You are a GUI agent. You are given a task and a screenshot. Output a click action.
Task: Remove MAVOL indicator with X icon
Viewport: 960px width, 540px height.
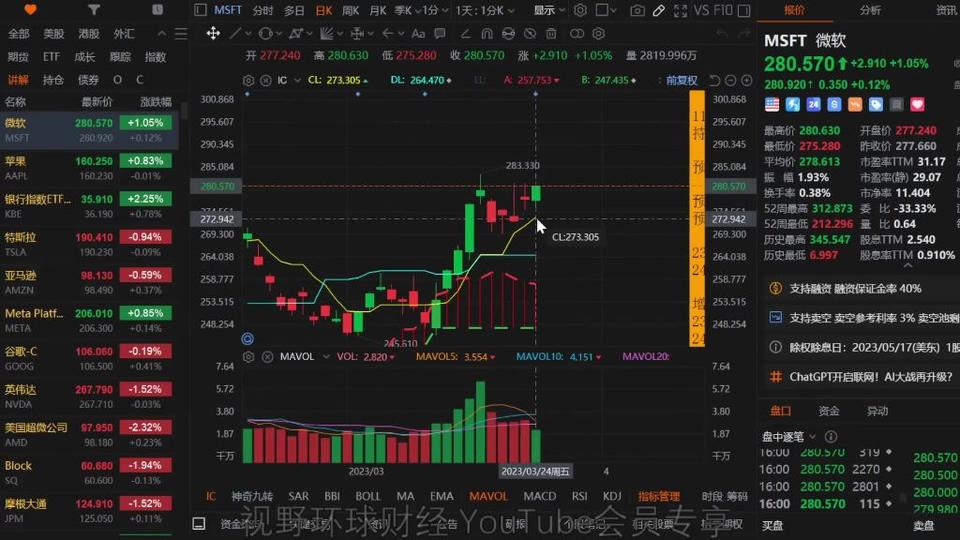(x=268, y=356)
